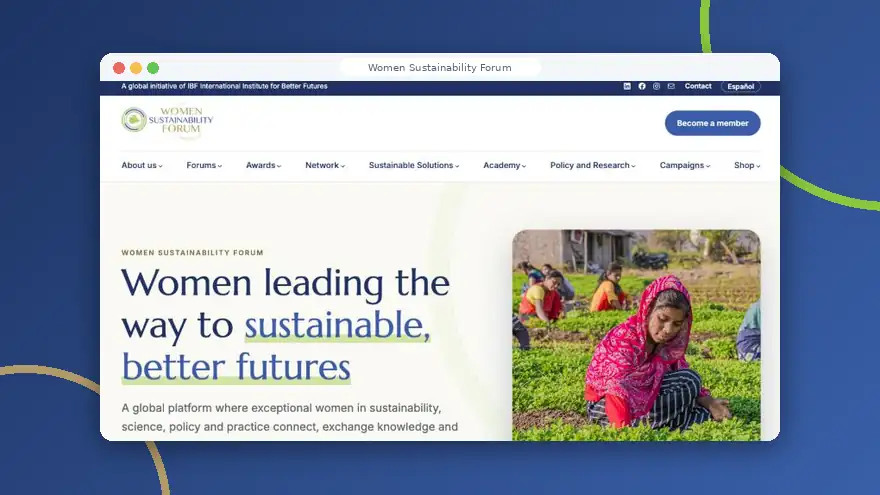Switch language to Español

740,86
